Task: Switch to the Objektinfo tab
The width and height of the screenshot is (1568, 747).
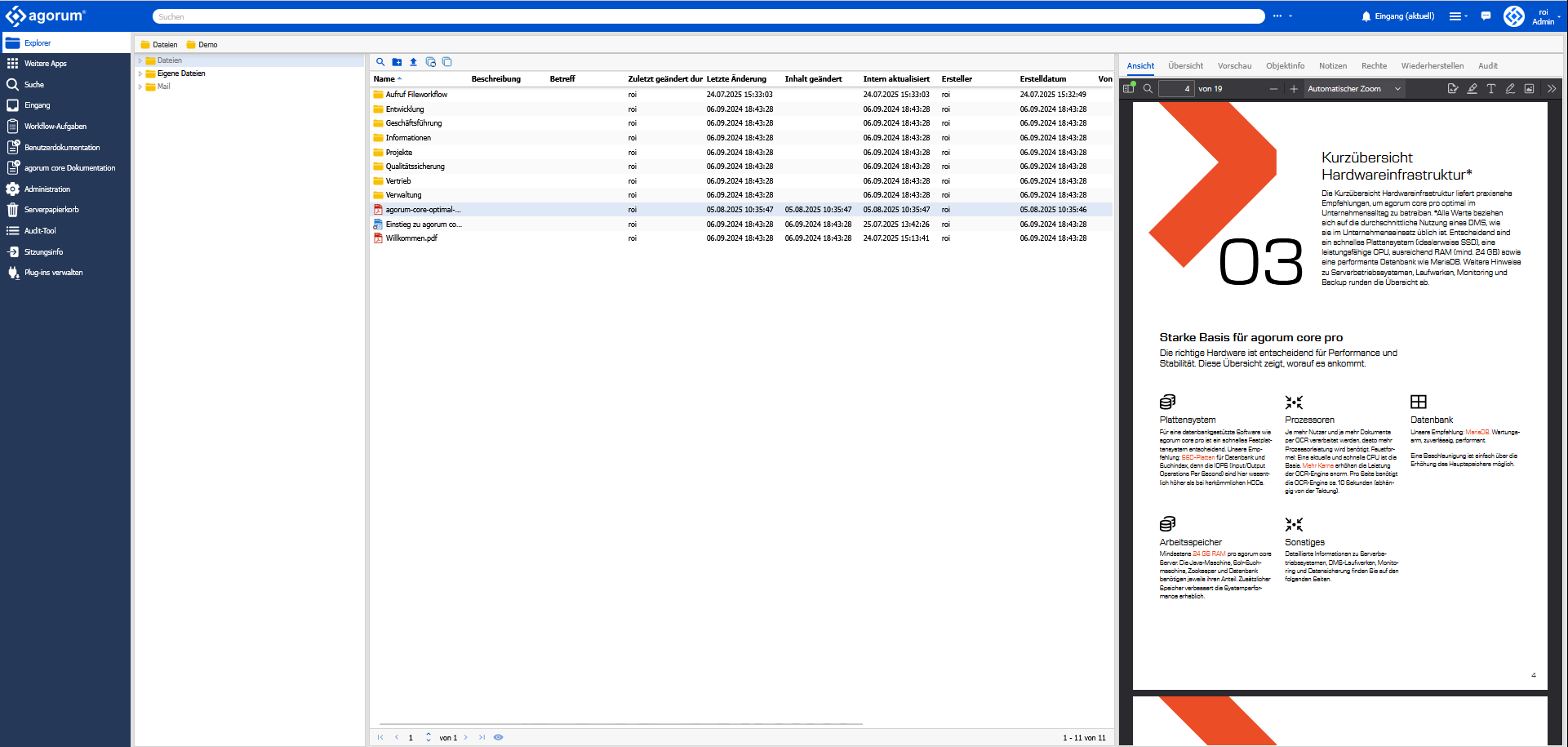Action: tap(1286, 66)
